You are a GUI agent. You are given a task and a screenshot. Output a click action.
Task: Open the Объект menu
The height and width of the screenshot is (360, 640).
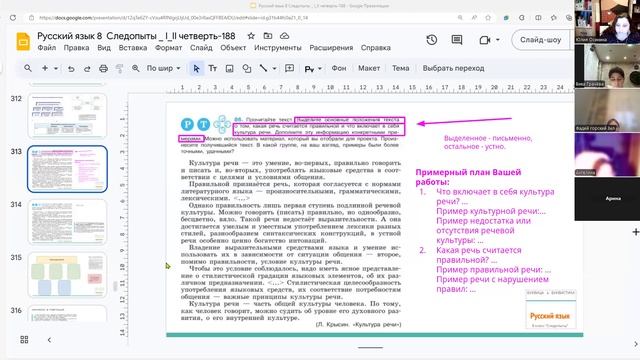coord(233,48)
